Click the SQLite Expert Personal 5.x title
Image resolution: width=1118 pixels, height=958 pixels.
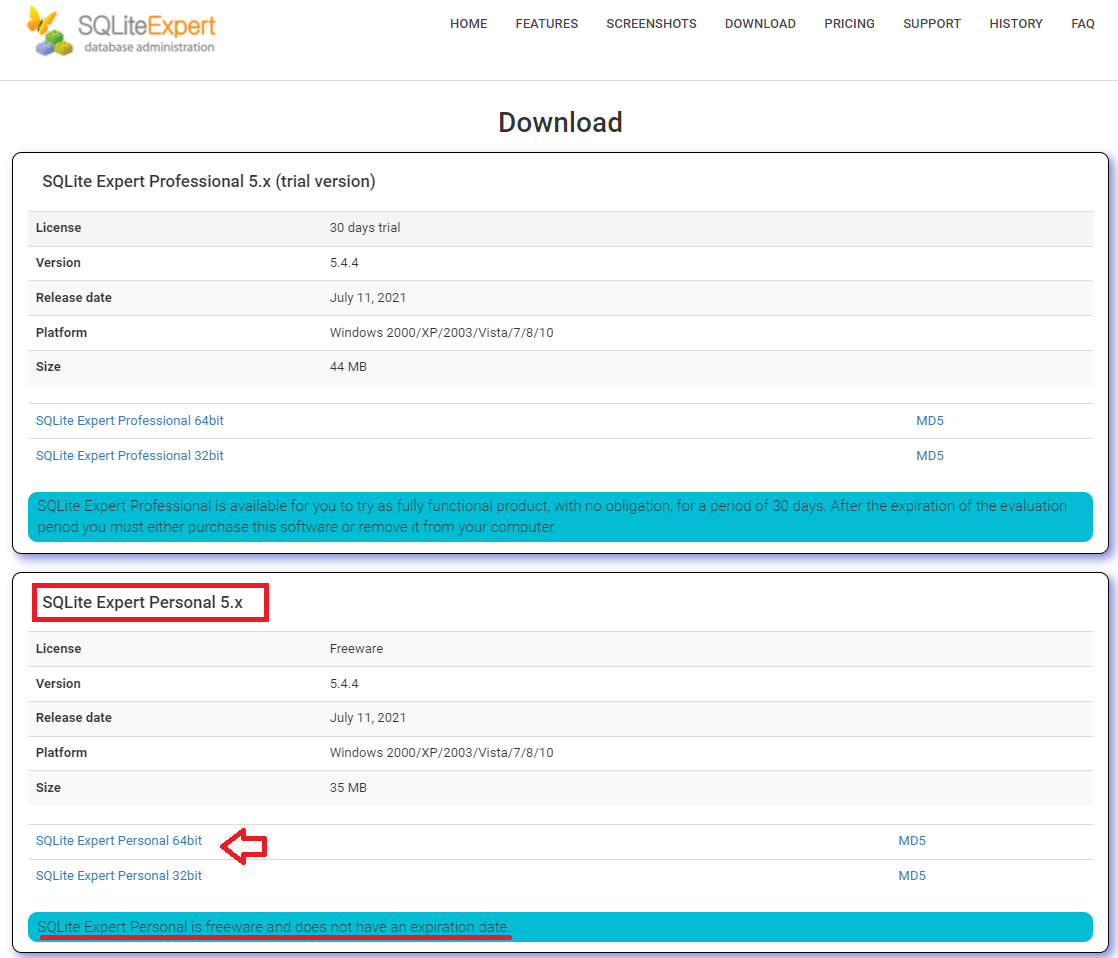point(148,602)
